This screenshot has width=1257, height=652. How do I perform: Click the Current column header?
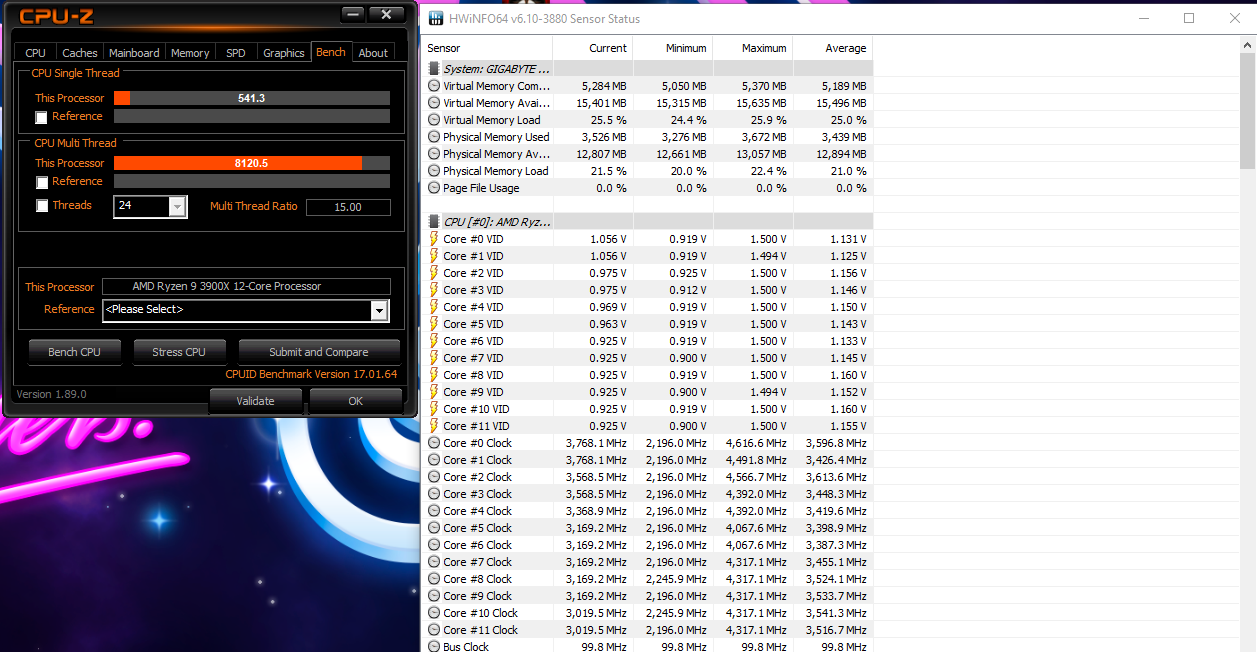coord(593,48)
